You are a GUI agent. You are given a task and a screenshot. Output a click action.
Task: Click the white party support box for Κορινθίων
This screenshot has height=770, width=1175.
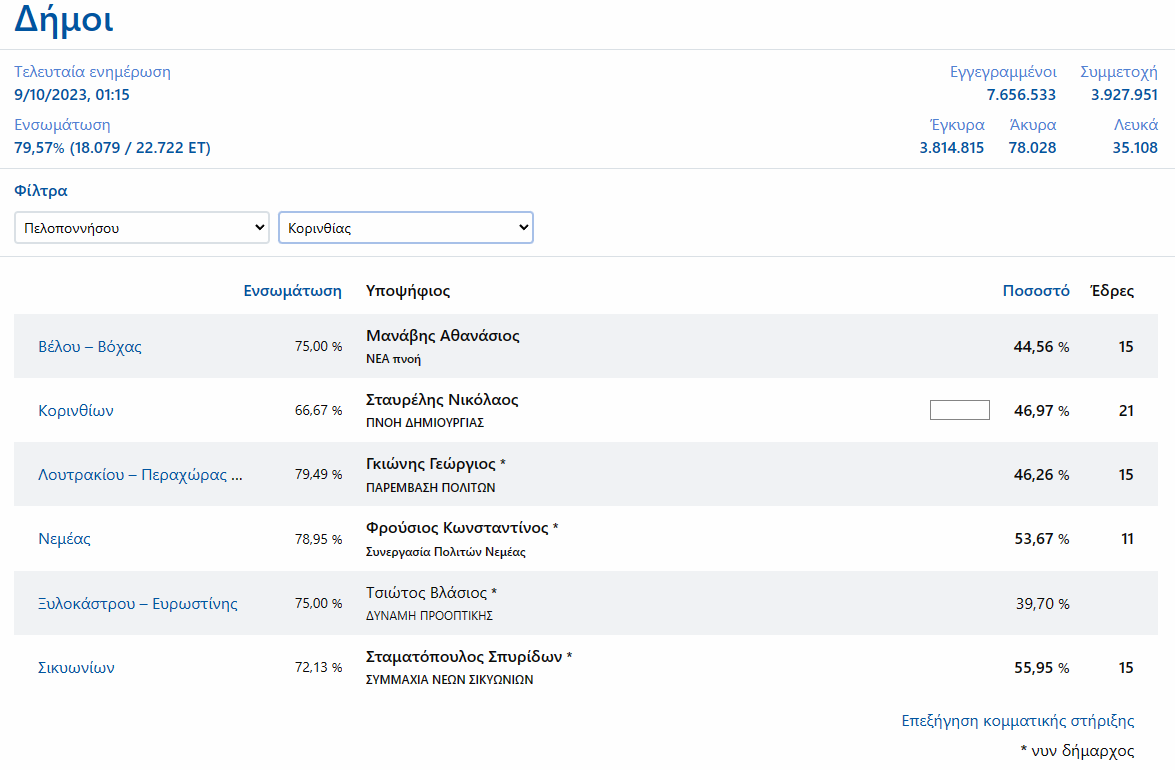(x=959, y=410)
